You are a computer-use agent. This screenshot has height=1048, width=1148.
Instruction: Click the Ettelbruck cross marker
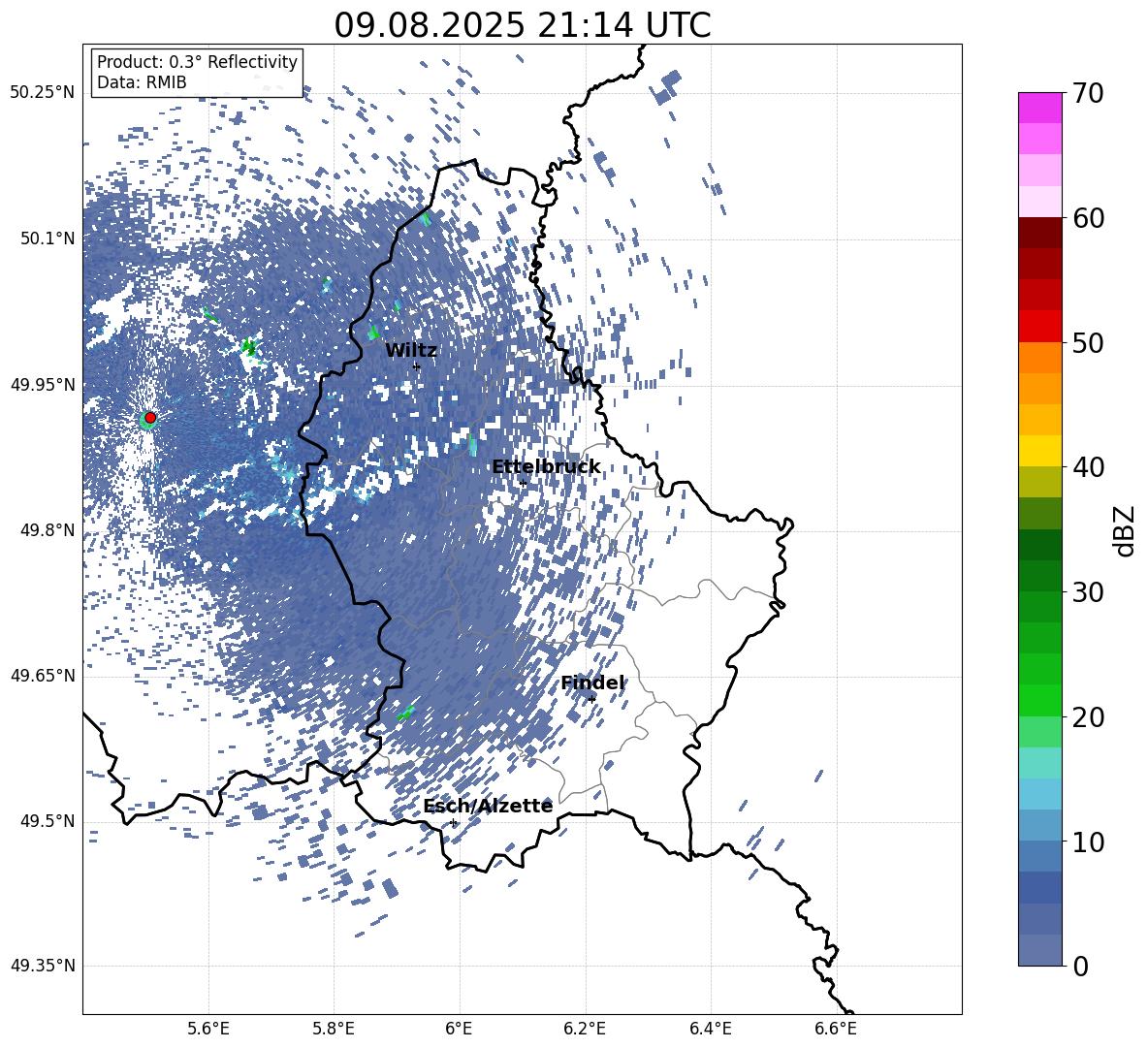pos(523,483)
